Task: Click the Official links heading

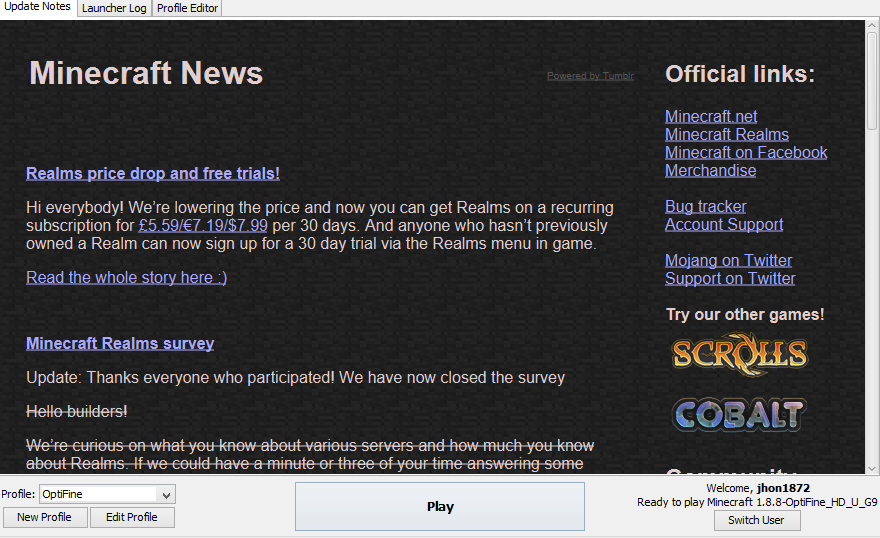Action: point(740,74)
